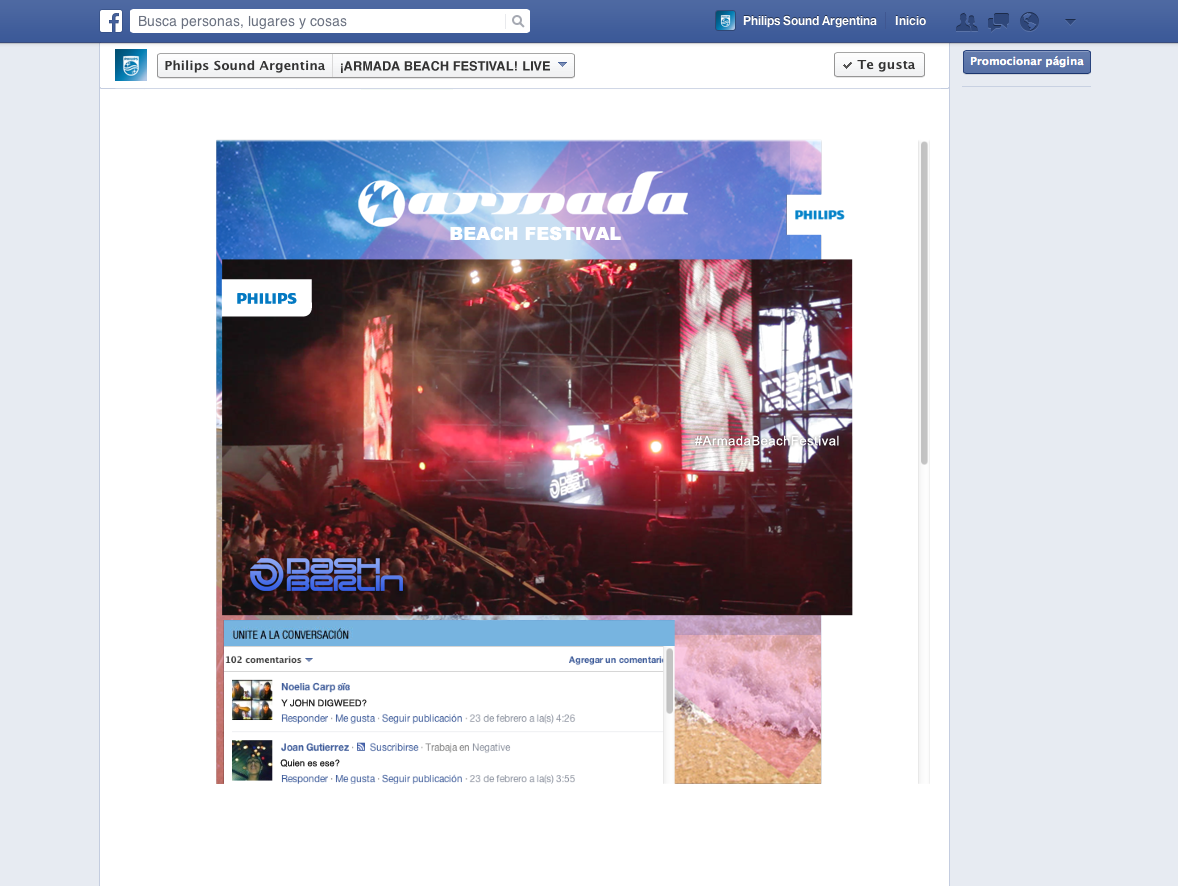Click the Facebook logo icon
This screenshot has width=1178, height=886.
[x=111, y=21]
